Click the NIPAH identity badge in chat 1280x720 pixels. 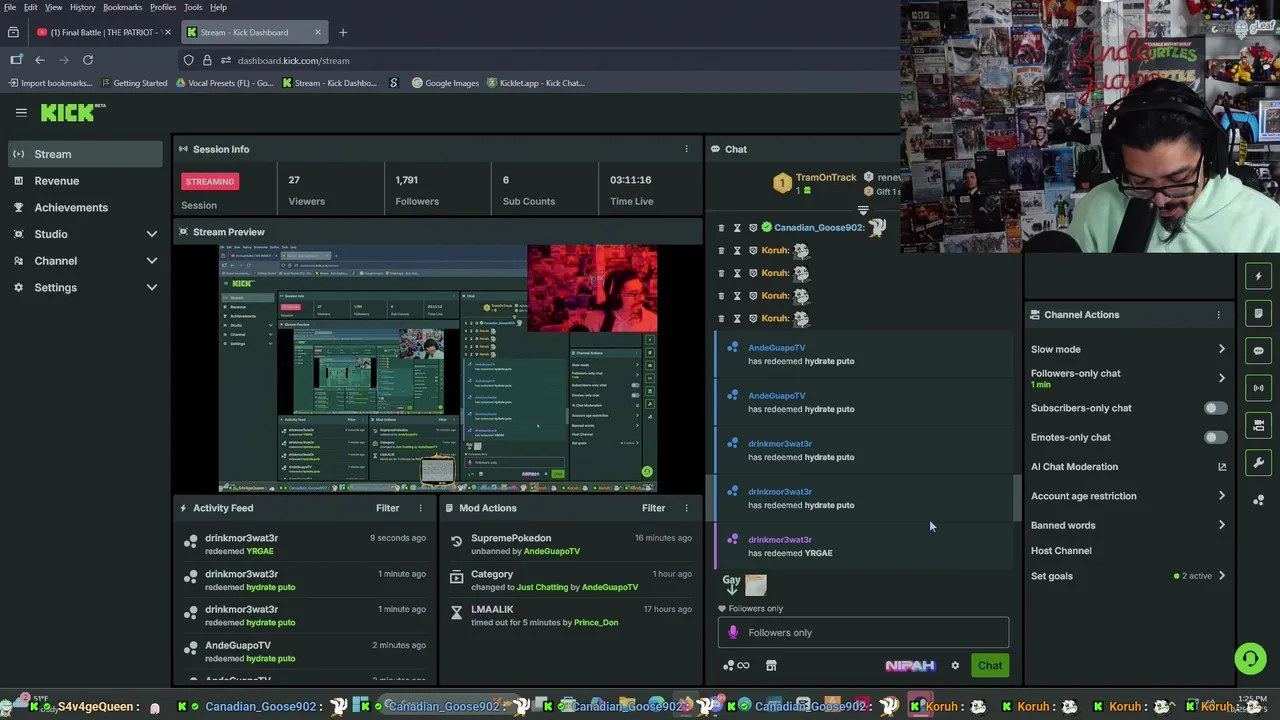tap(909, 666)
